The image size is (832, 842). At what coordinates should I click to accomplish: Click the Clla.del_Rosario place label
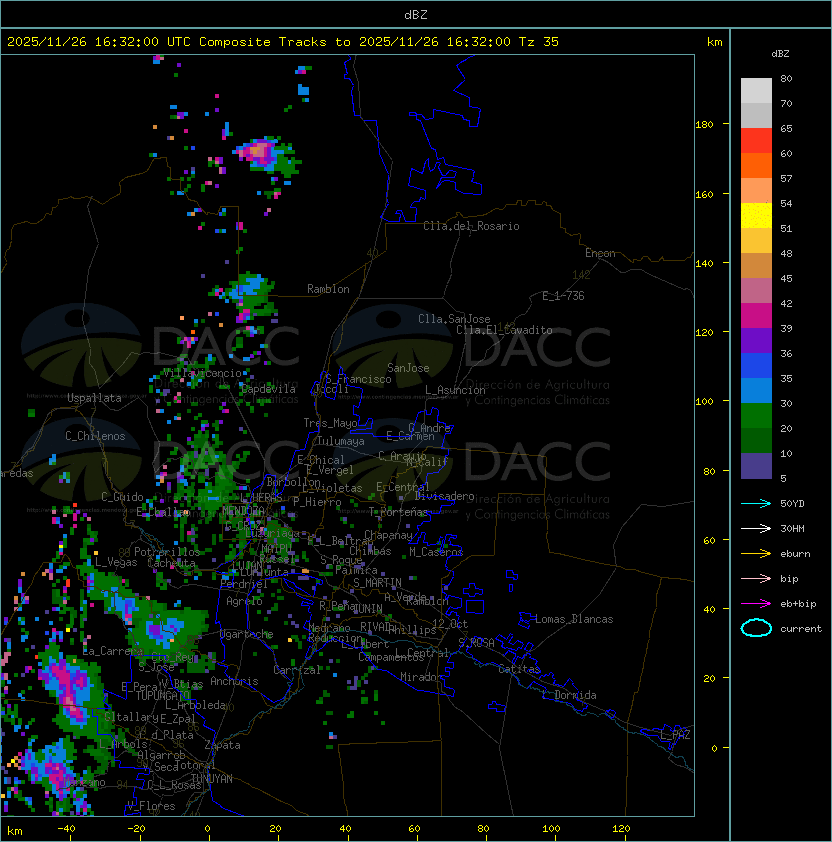[471, 226]
